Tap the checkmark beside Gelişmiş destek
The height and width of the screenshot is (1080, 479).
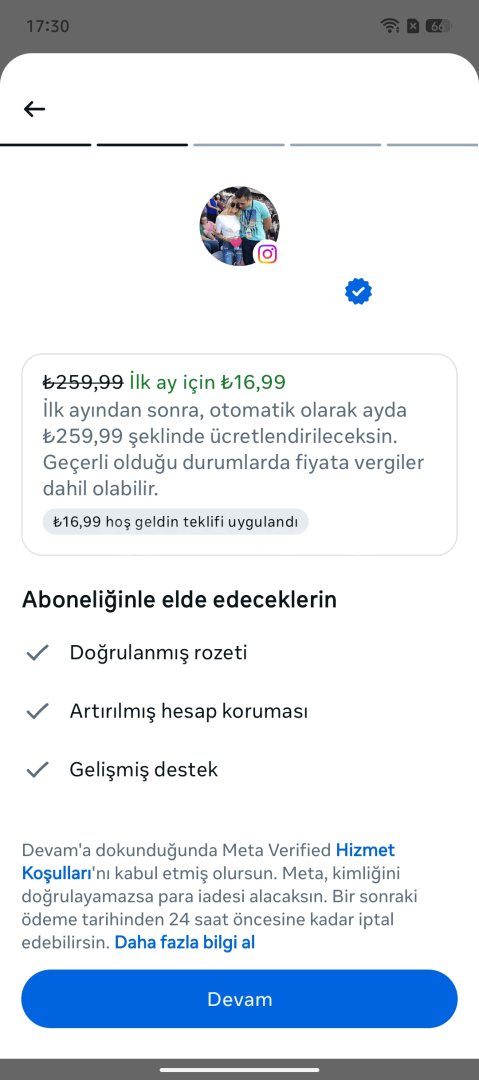37,769
